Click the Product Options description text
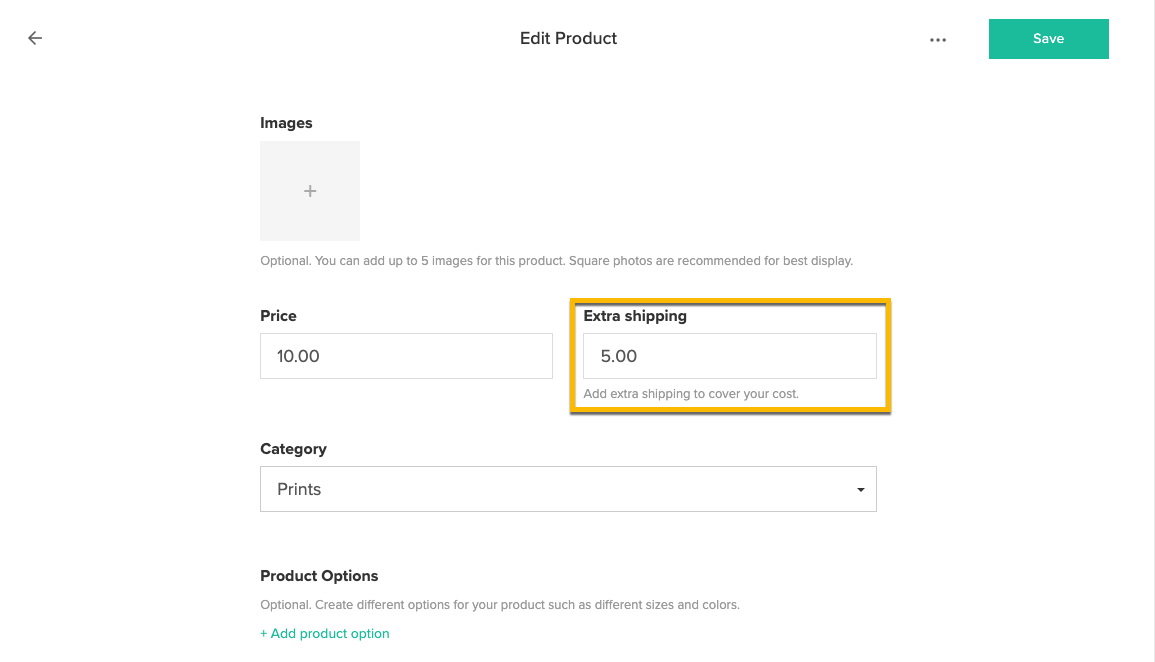The height and width of the screenshot is (662, 1155). coord(499,605)
